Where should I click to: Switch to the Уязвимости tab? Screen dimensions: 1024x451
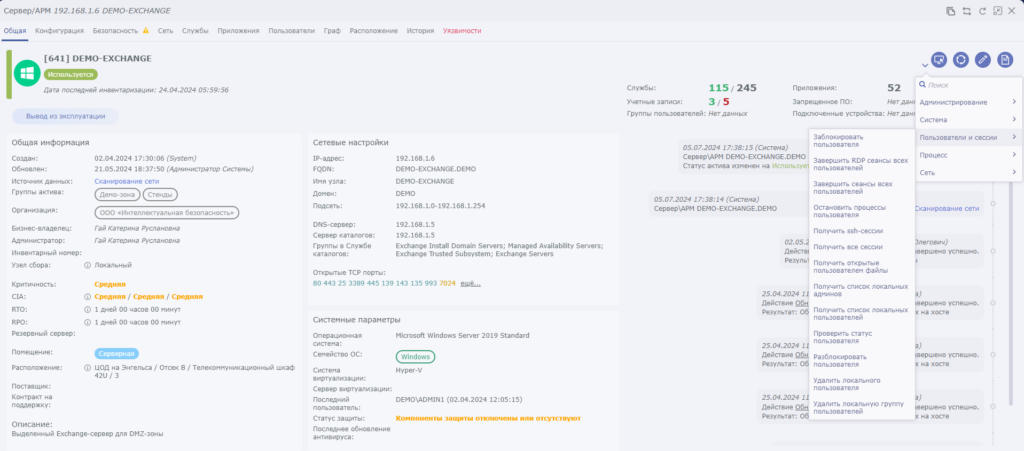(x=462, y=31)
